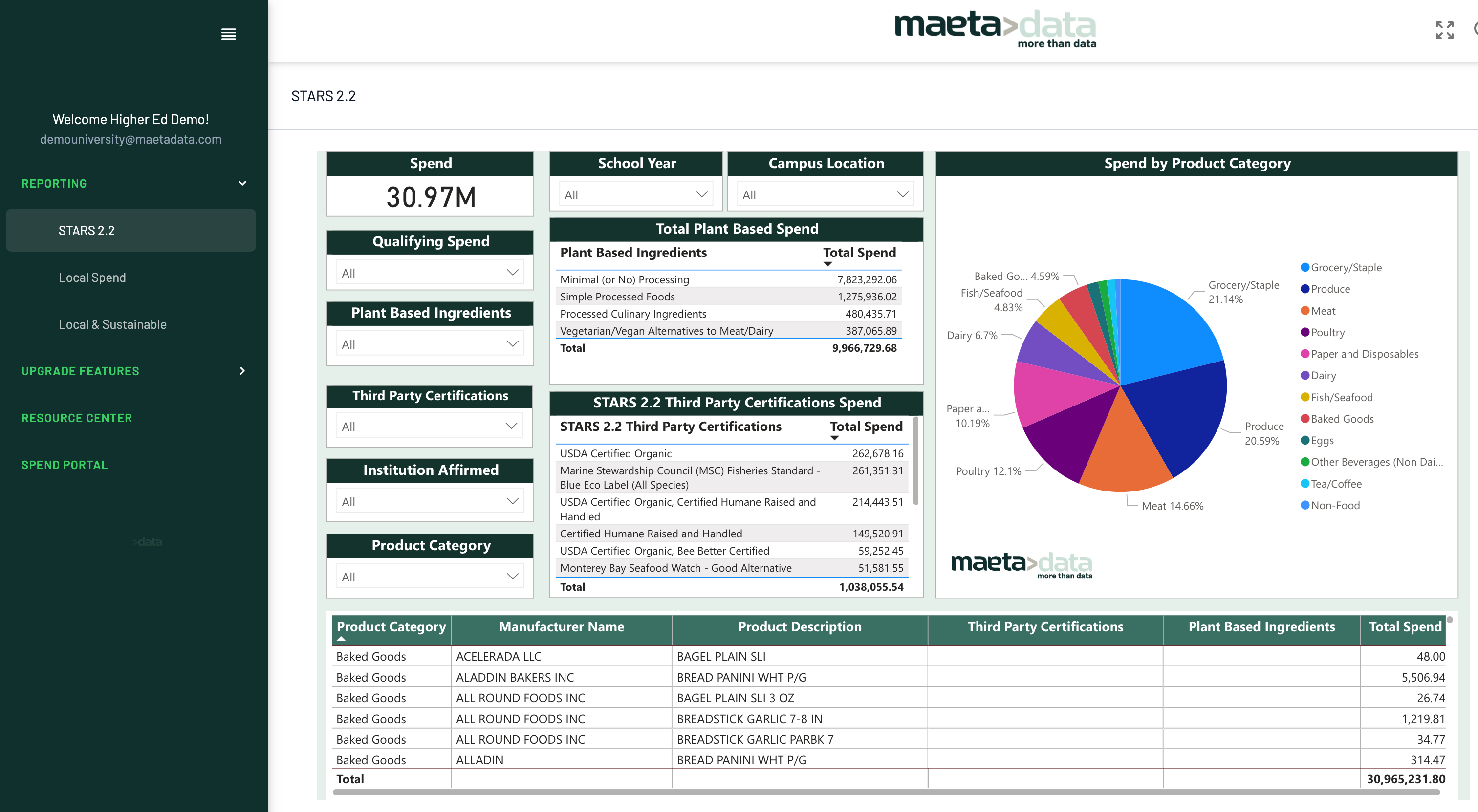
Task: Click the hamburger menu icon in sidebar
Action: tap(228, 34)
